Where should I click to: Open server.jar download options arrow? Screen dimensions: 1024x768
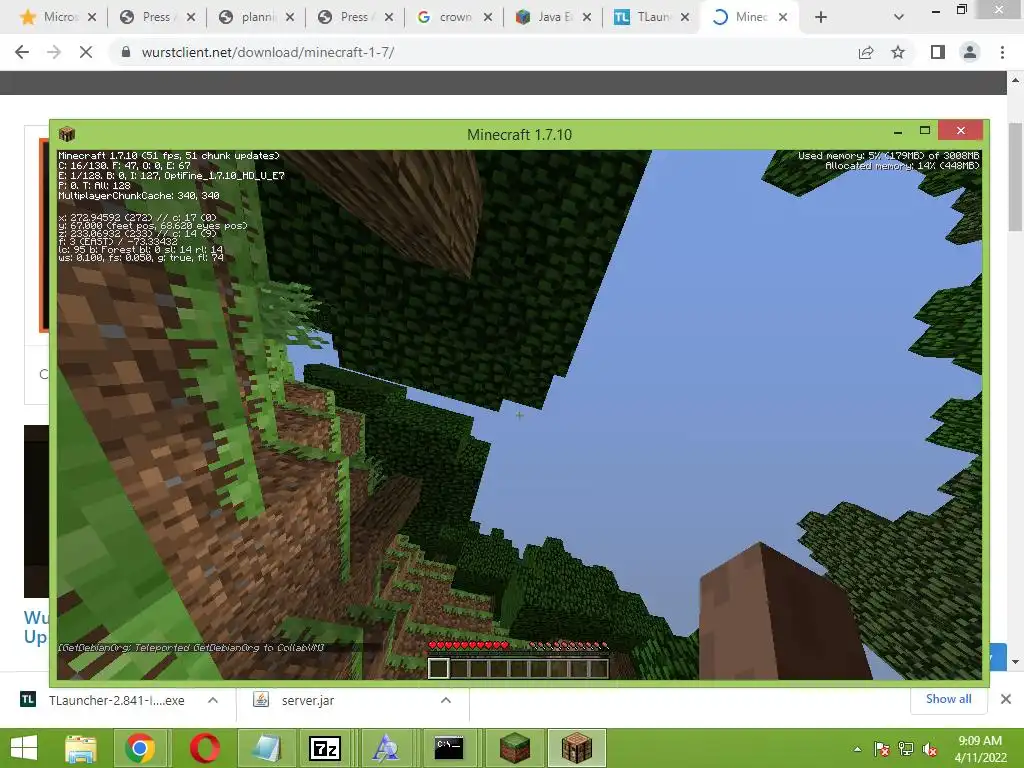[x=446, y=700]
